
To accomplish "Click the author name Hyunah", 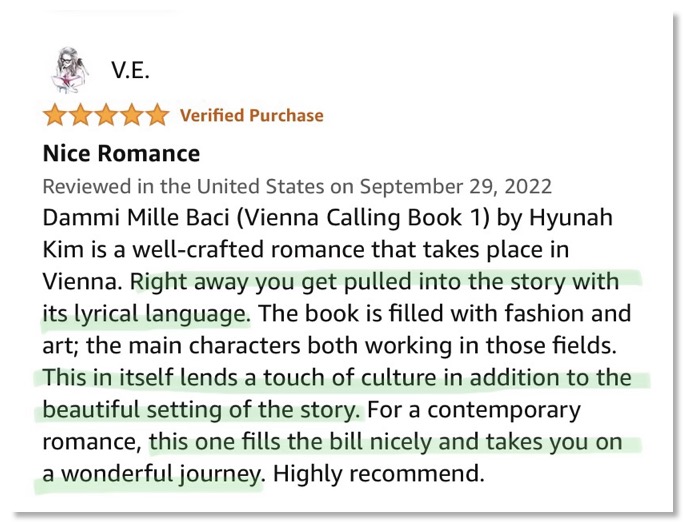I will (x=571, y=217).
